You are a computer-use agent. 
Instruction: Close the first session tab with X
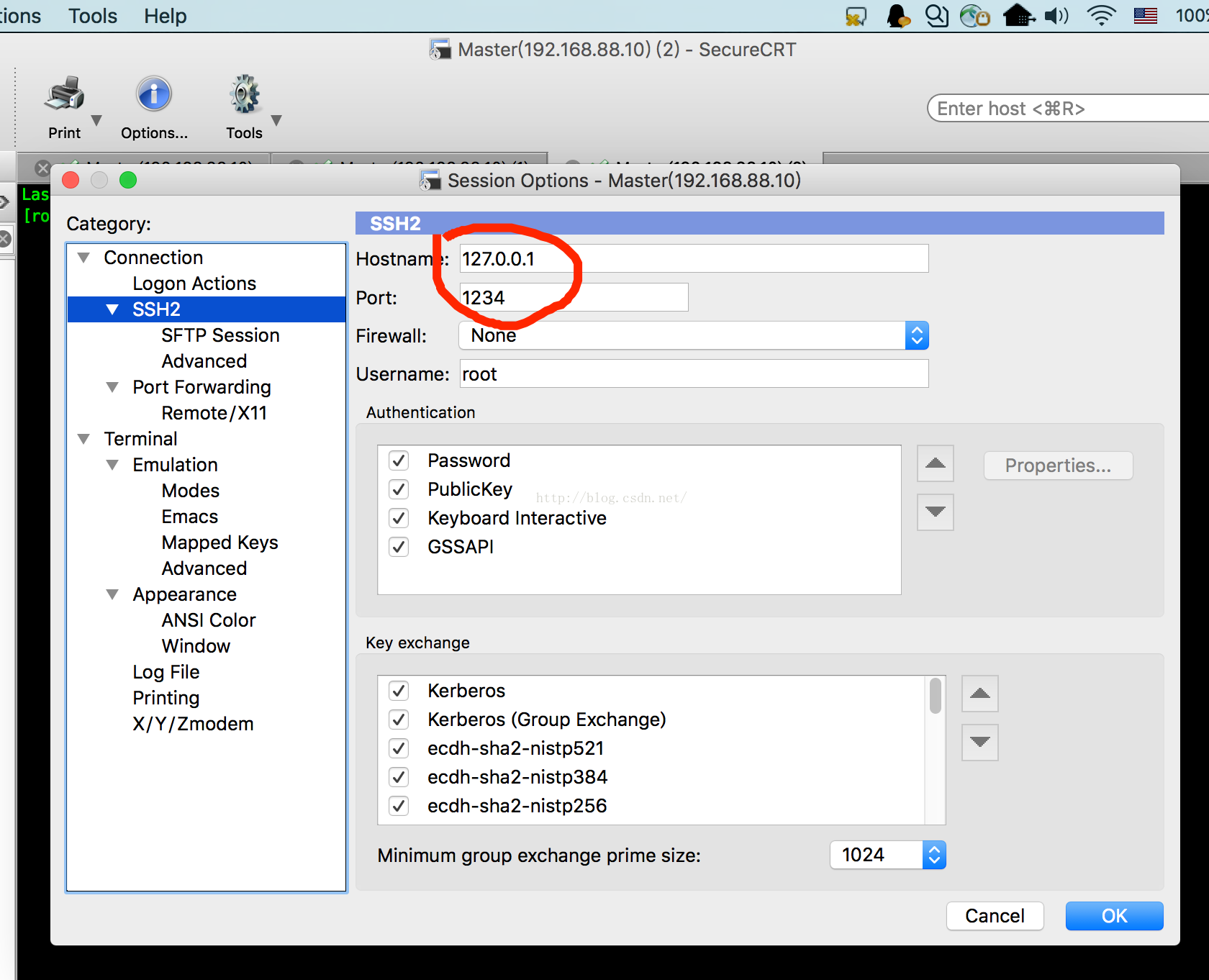pyautogui.click(x=42, y=168)
